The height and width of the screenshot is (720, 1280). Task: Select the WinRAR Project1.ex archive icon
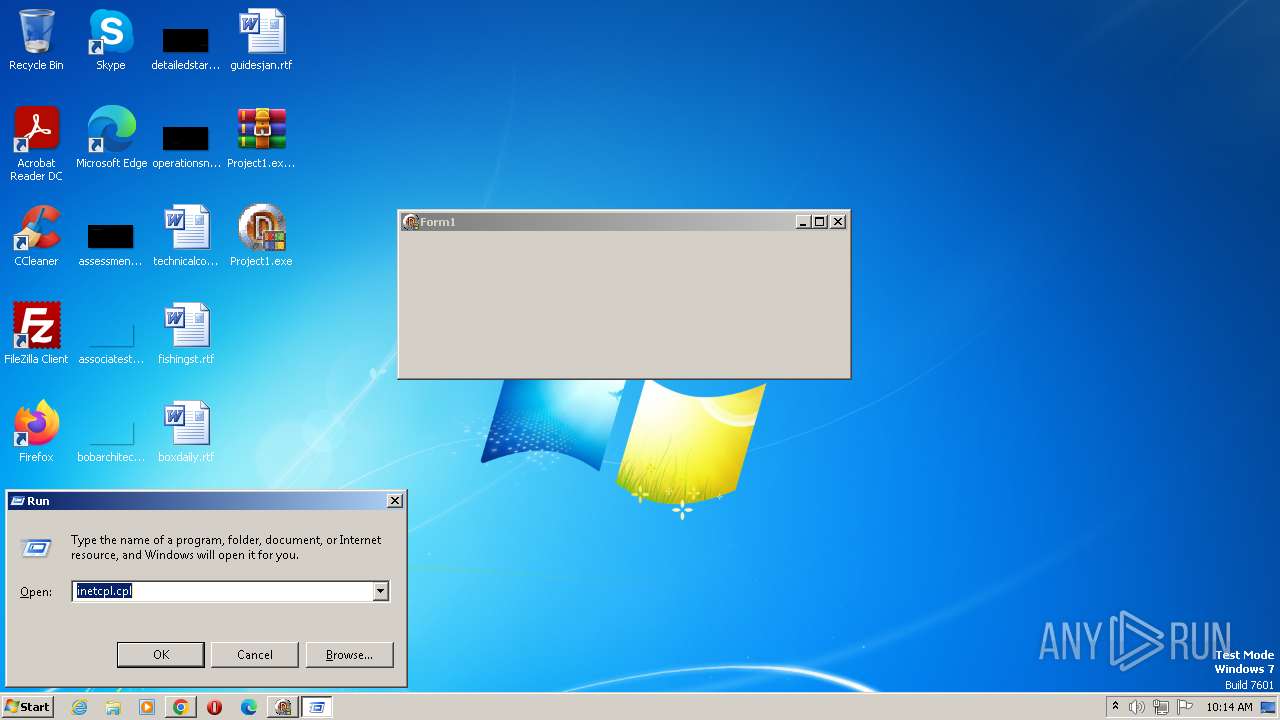pos(261,138)
